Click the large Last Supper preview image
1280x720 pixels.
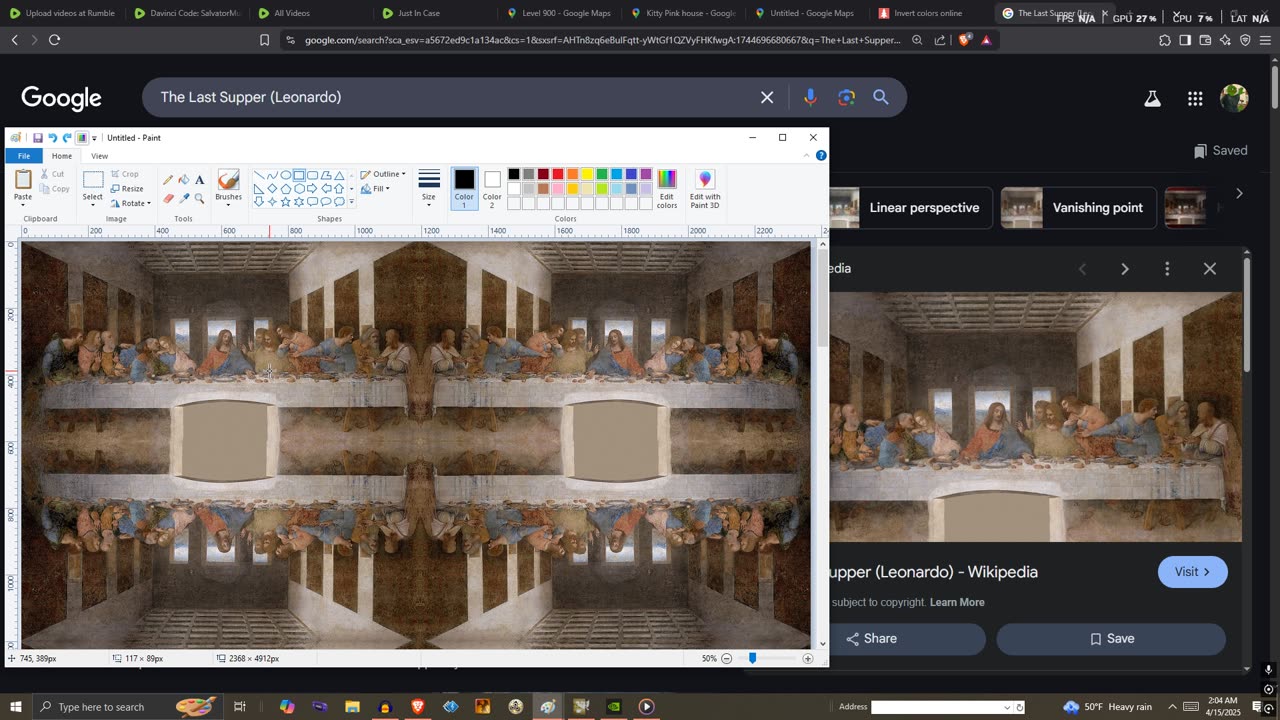1035,417
